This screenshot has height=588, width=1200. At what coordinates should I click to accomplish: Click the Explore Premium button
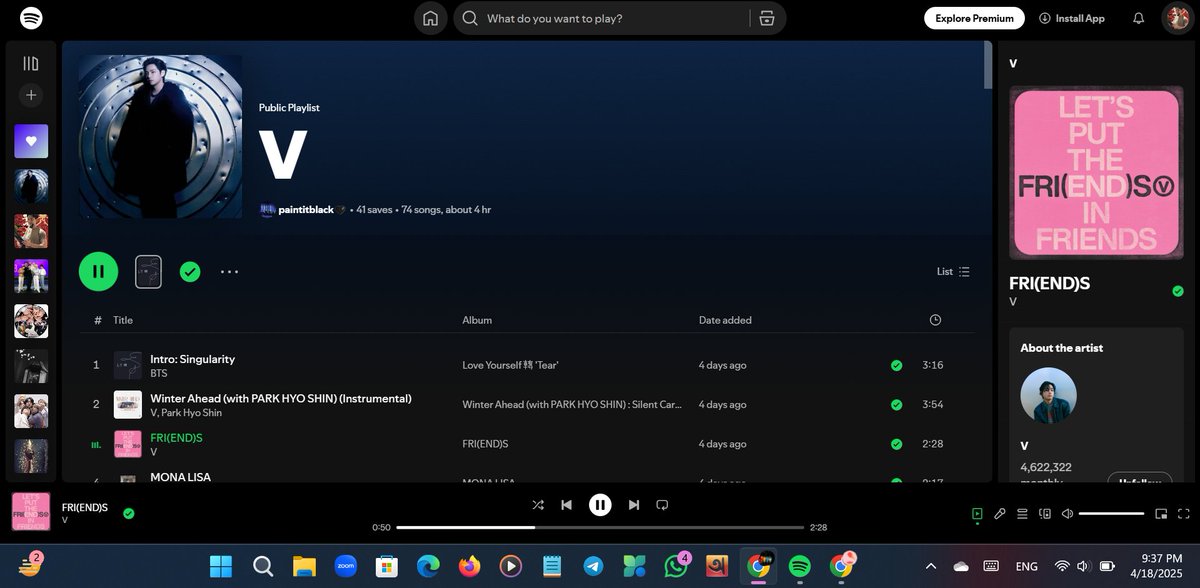click(974, 18)
